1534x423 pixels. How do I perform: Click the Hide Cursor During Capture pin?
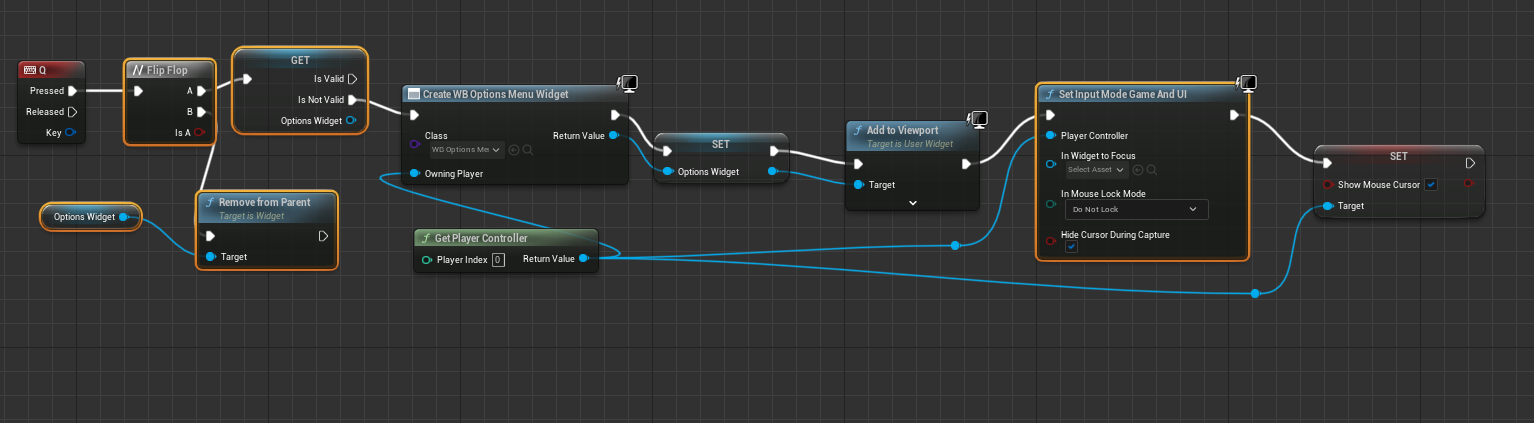tap(1050, 240)
